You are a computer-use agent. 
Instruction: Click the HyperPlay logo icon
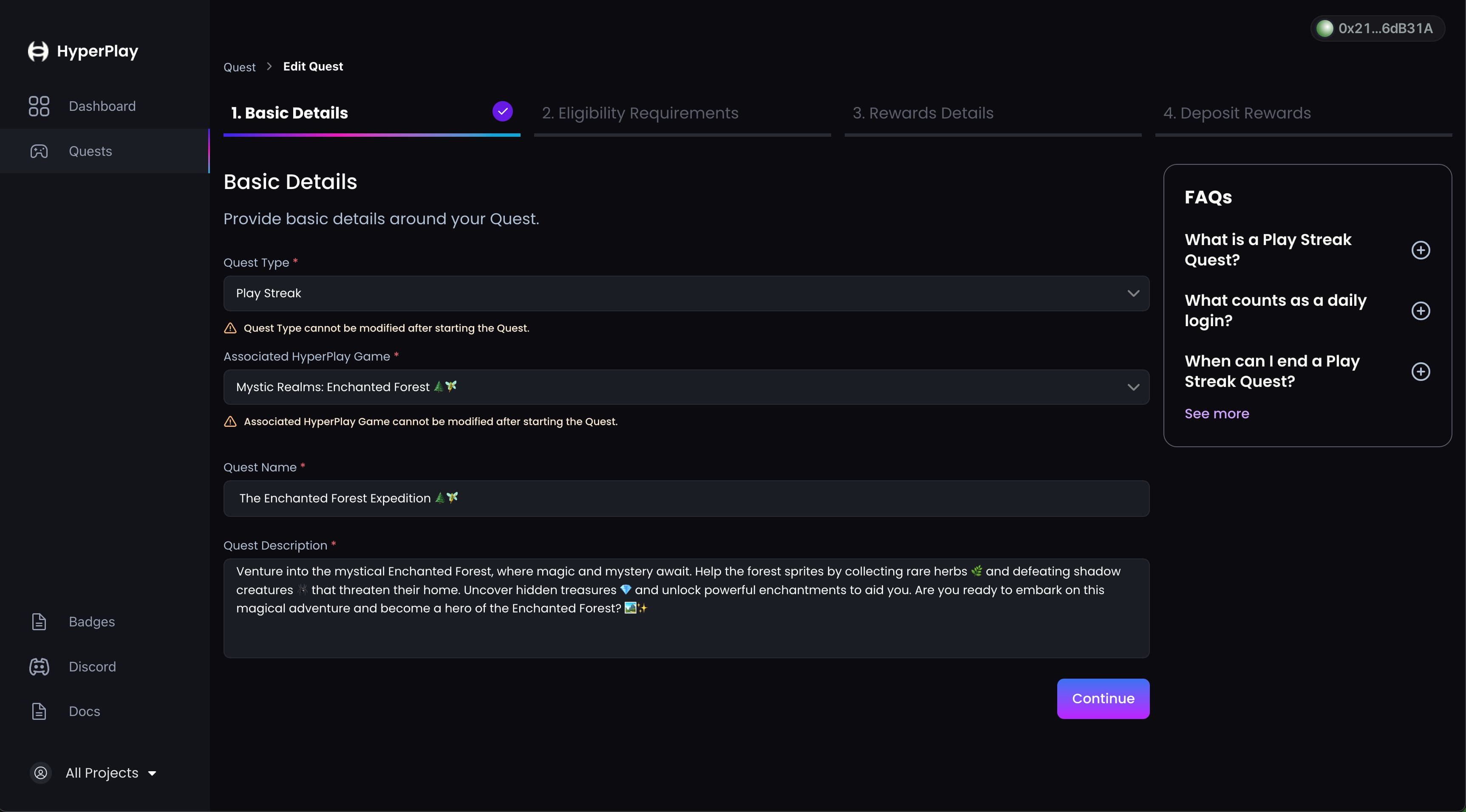click(x=38, y=51)
